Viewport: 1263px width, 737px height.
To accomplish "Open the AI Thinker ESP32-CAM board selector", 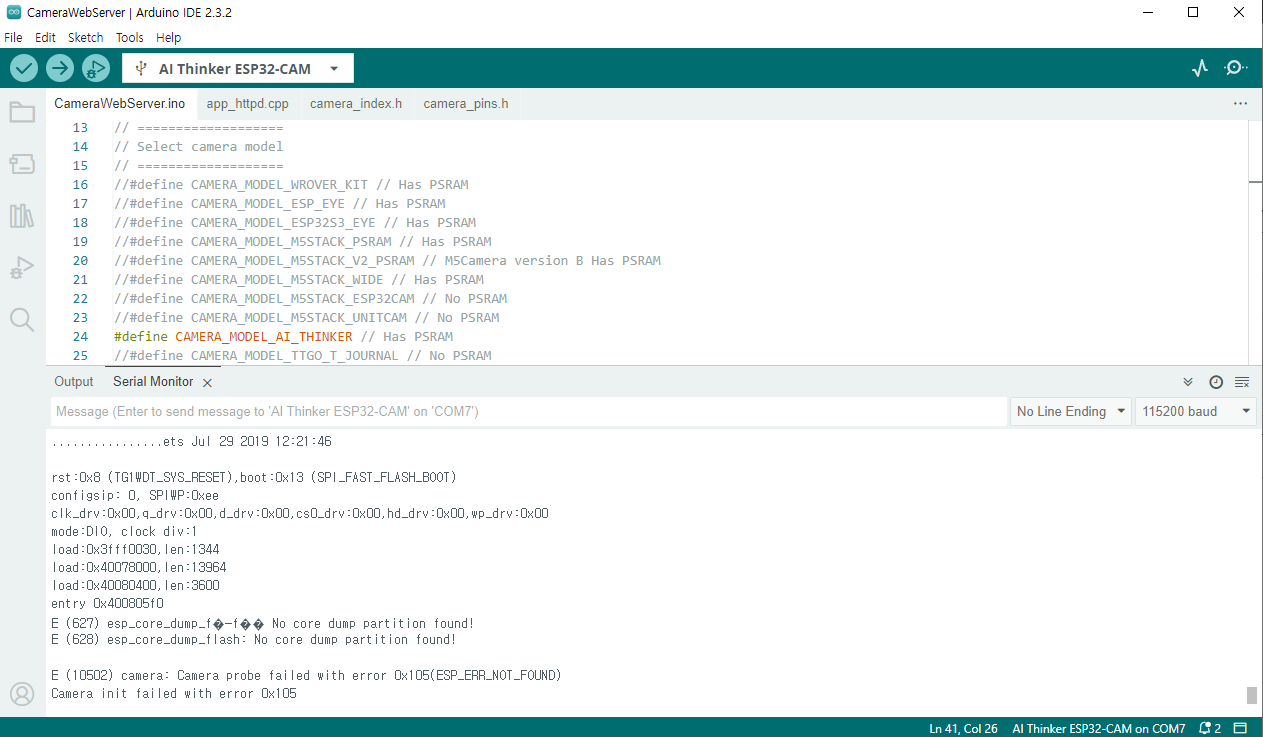I will tap(238, 69).
